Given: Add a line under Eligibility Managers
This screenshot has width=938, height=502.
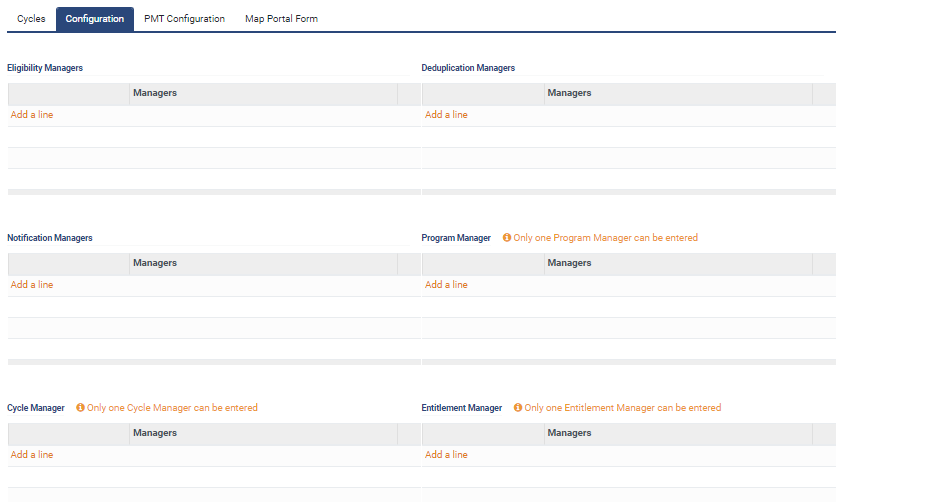Looking at the screenshot, I should point(32,115).
